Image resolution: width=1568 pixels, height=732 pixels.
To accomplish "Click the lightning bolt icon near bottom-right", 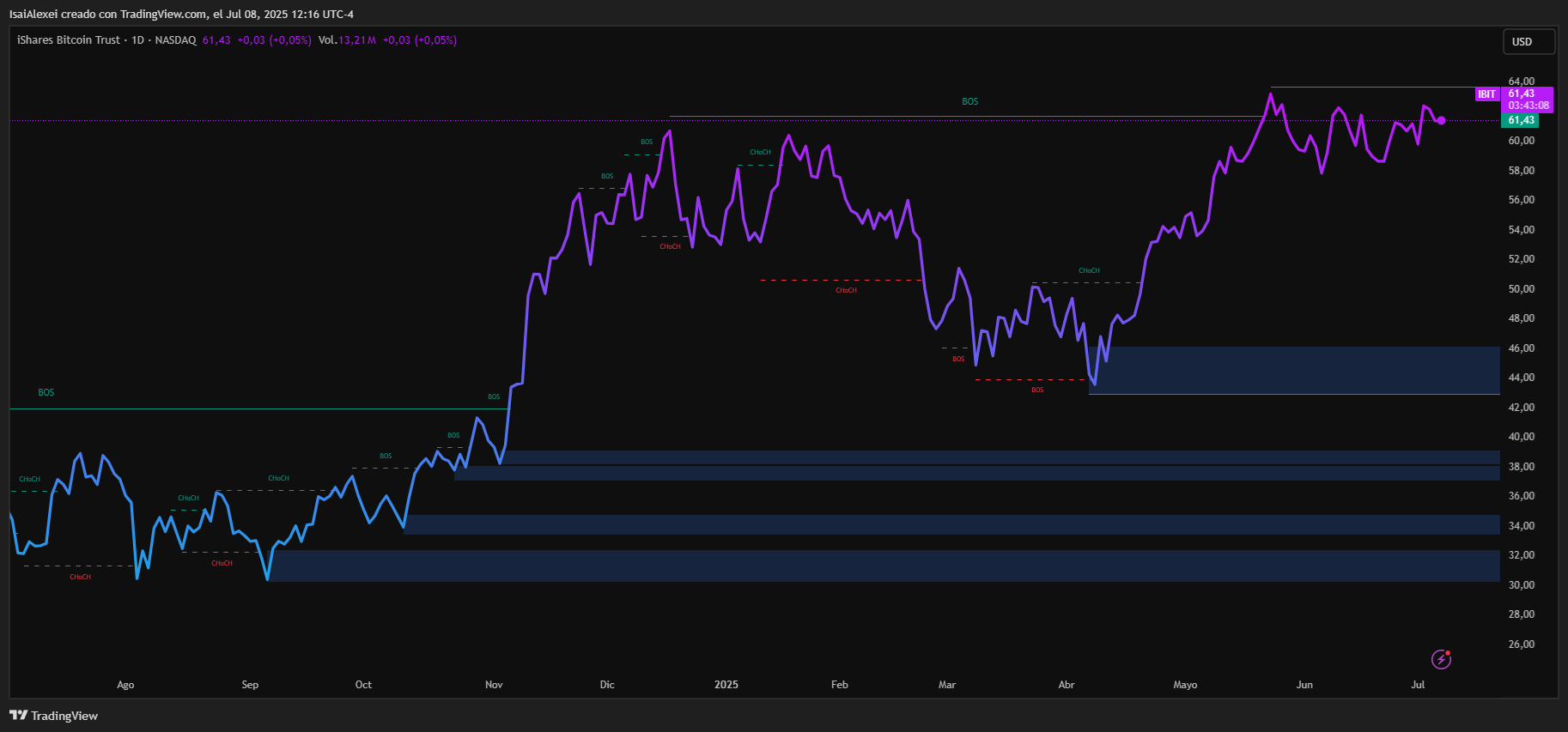I will coord(1441,659).
